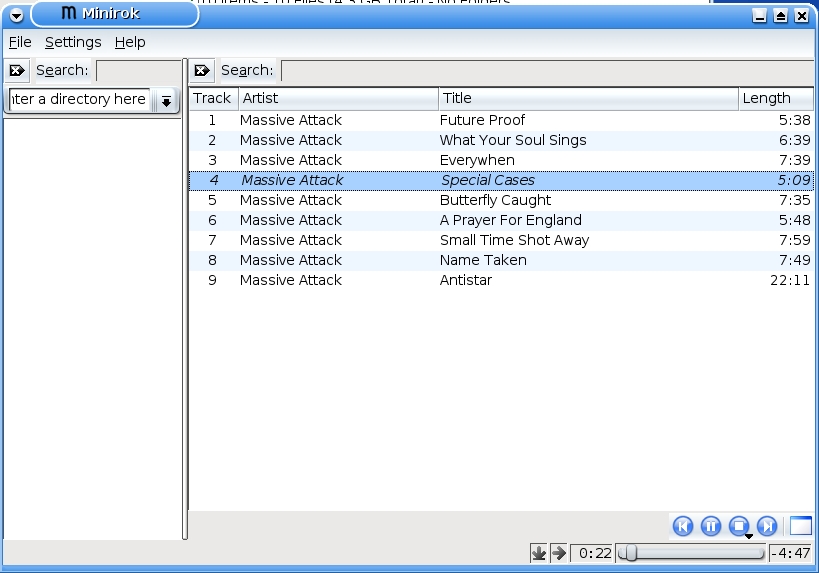
Task: Select the Antistar track row
Action: (x=466, y=280)
